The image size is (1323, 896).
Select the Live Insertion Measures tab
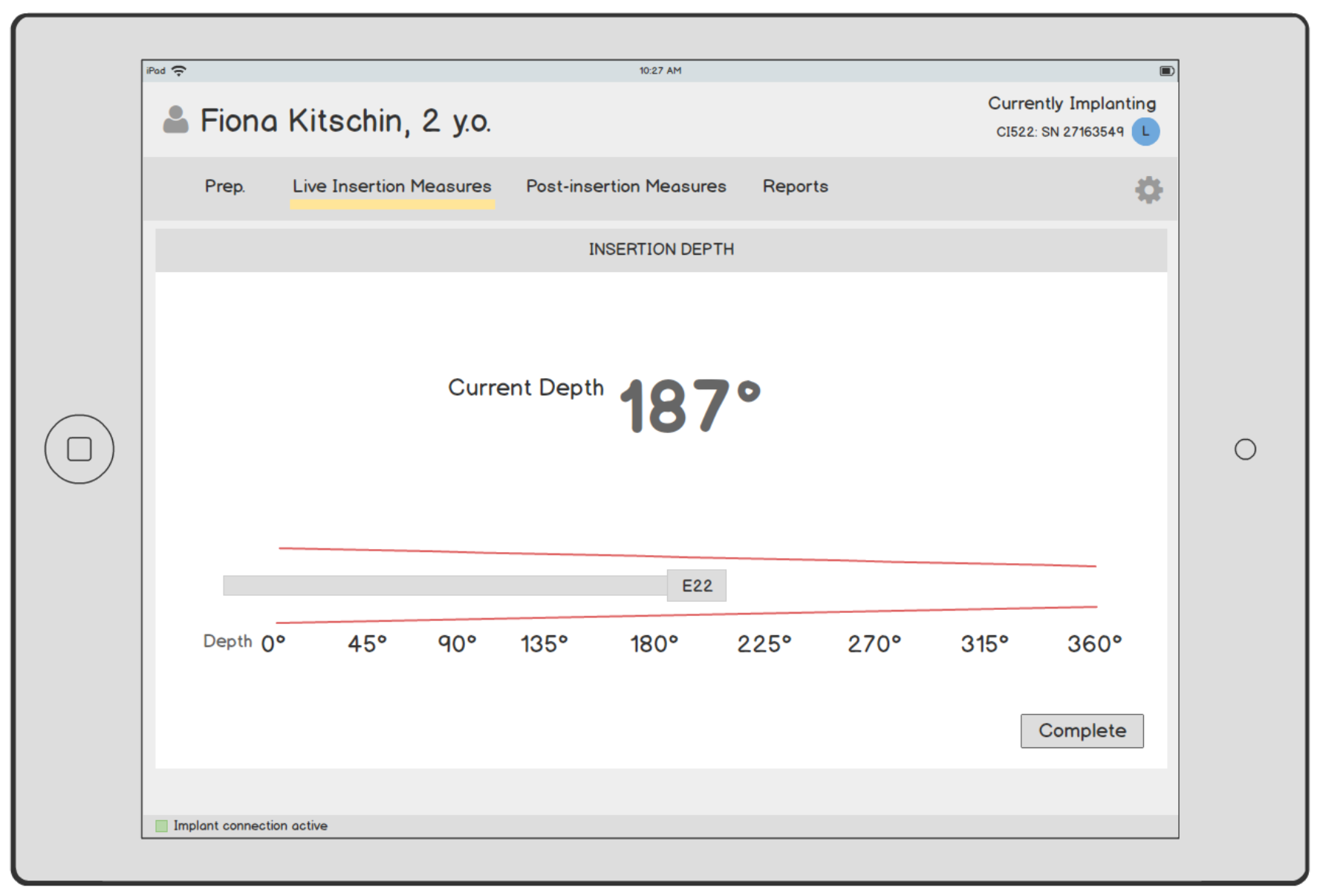[x=391, y=186]
